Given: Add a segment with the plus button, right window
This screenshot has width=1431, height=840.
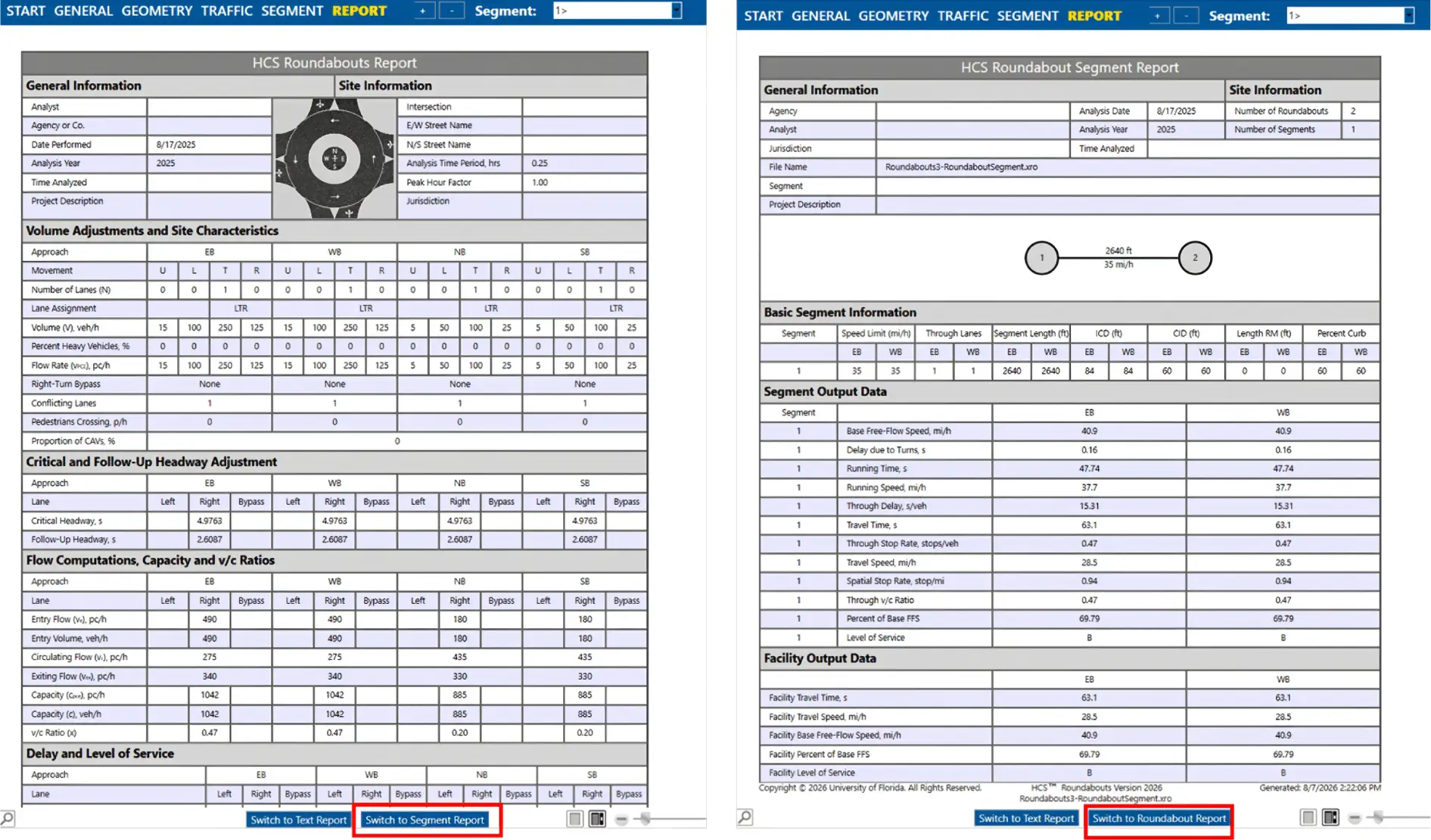Looking at the screenshot, I should (1157, 15).
